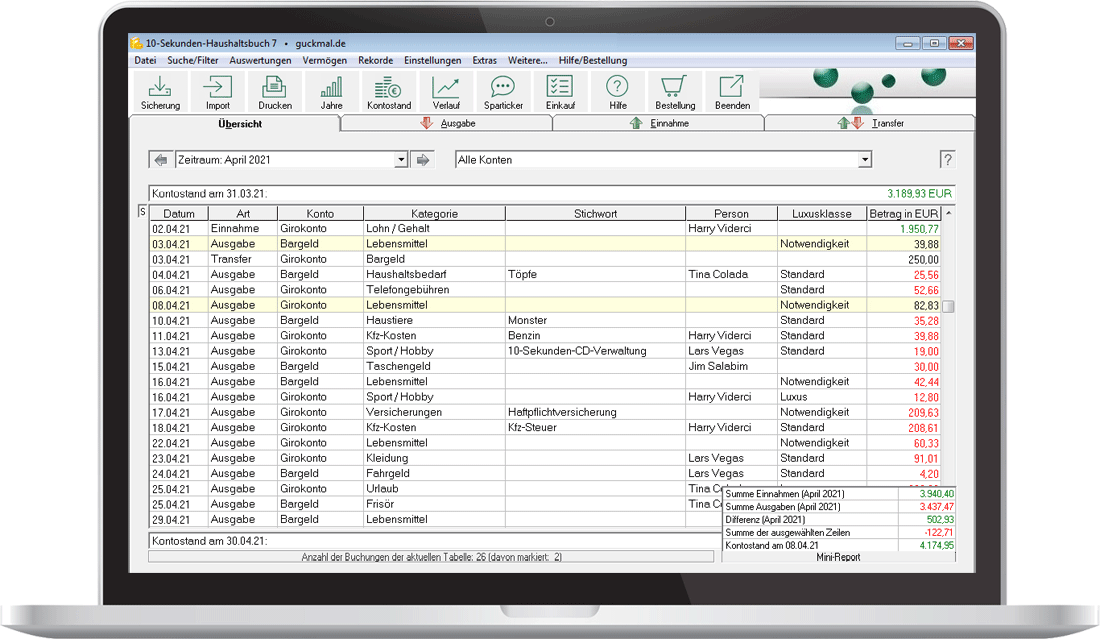Screen dimensions: 1100x639
Task: Sort by the Stichwort column header
Action: tap(595, 213)
